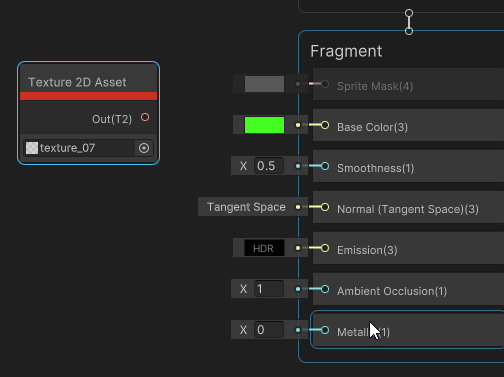
Task: Click the Out(T2) output port
Action: [145, 117]
